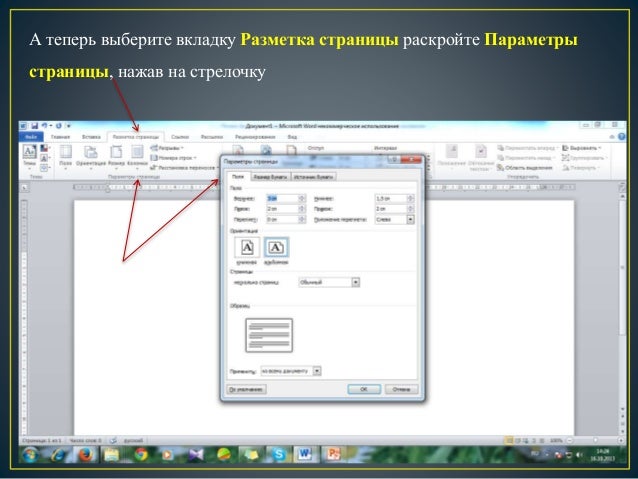Click the Положение (Position) ribbon button

click(x=451, y=156)
